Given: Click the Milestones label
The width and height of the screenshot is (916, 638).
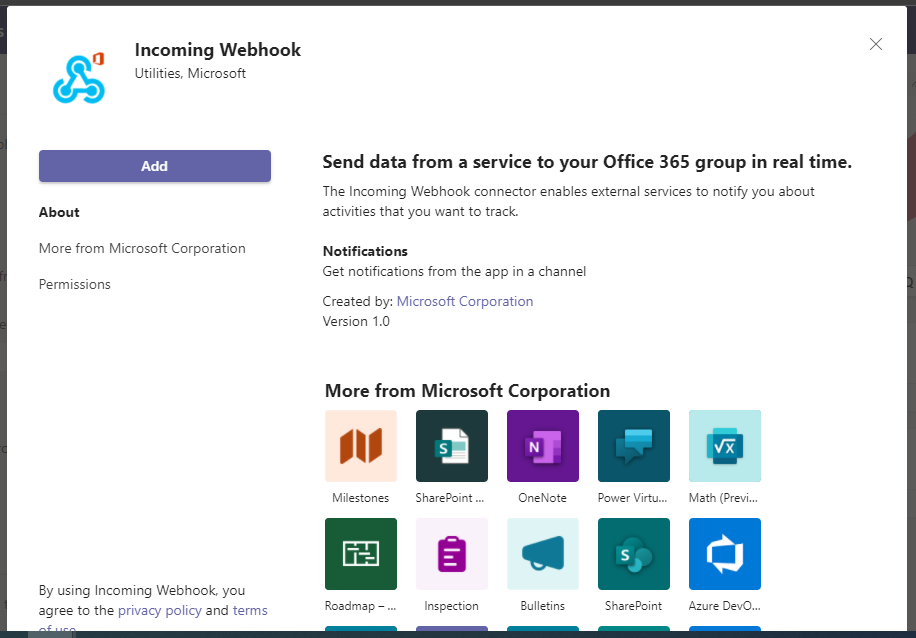Looking at the screenshot, I should [360, 498].
